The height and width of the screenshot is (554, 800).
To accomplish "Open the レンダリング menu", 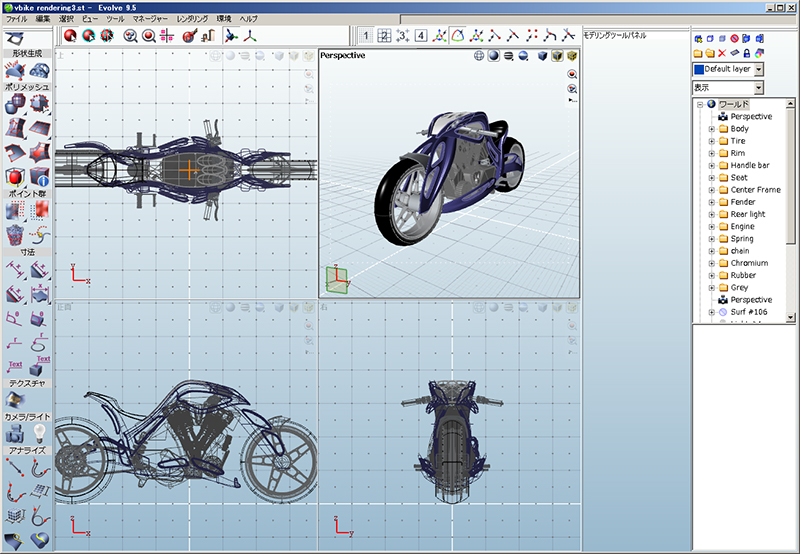I will (192, 19).
